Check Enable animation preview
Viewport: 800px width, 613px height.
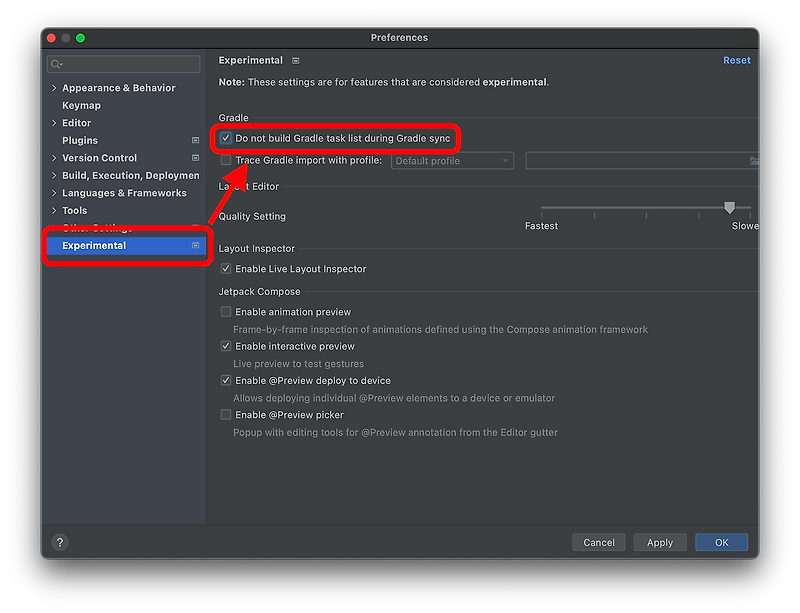click(226, 311)
